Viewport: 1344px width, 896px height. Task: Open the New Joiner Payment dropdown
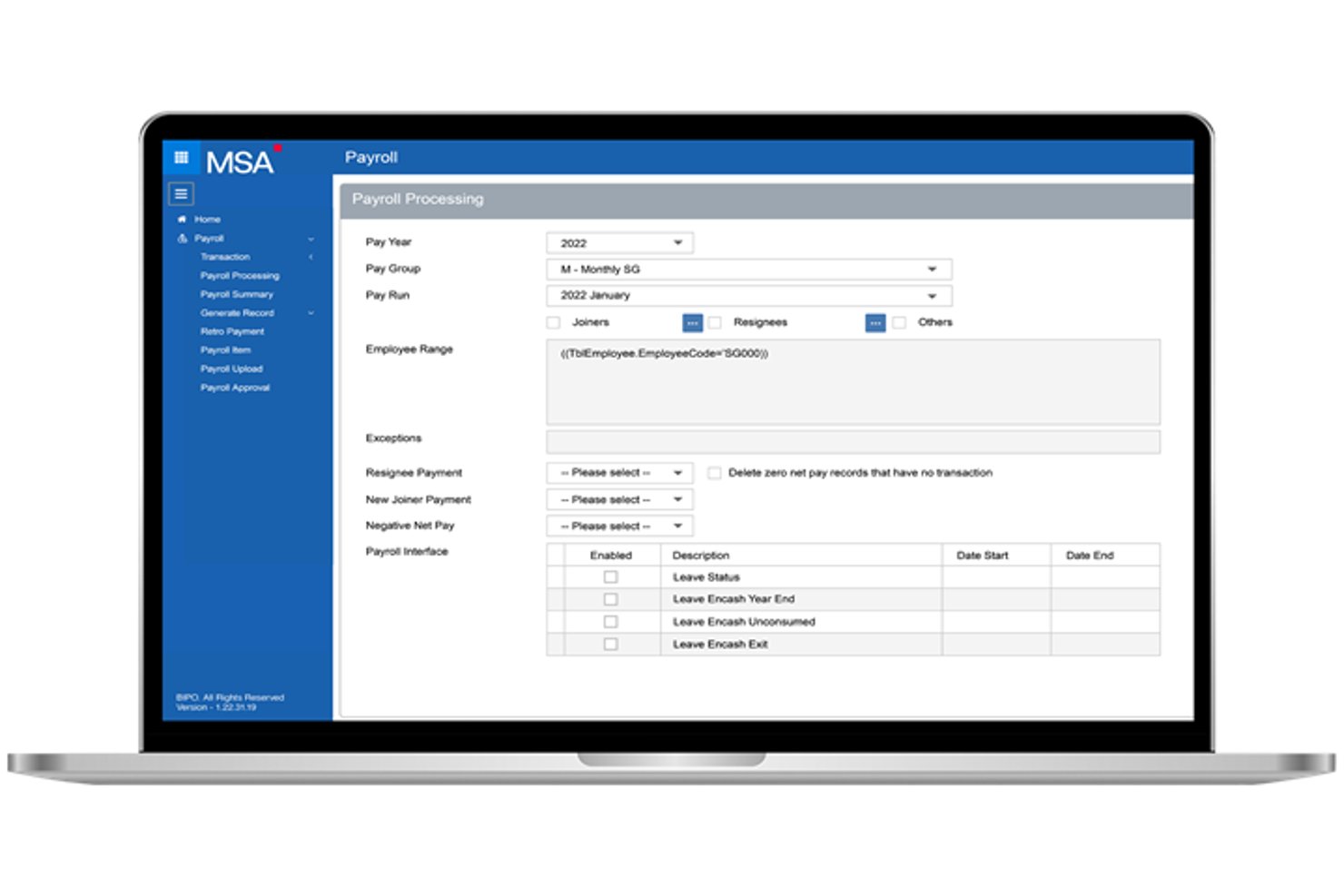coord(619,499)
